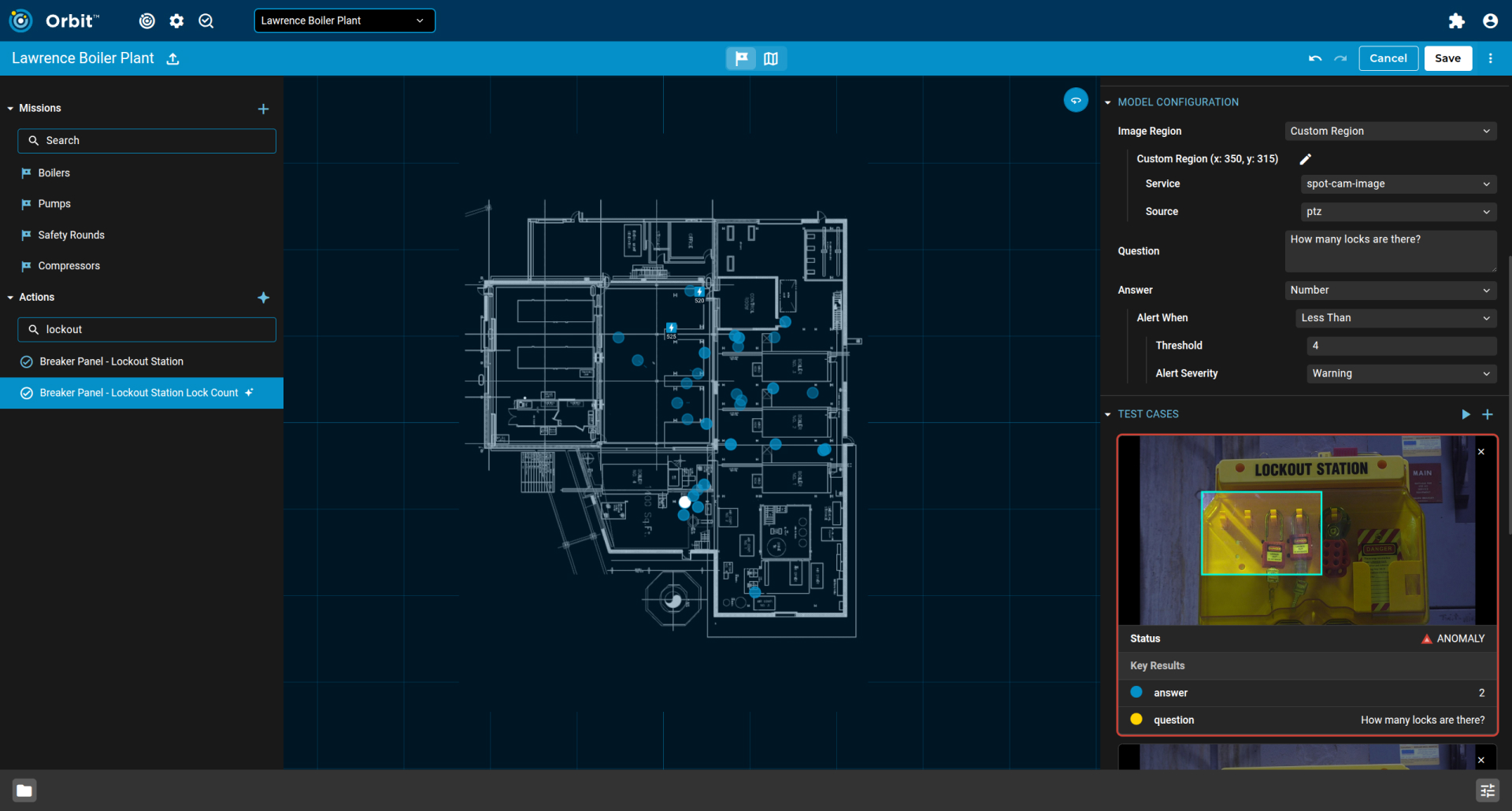
Task: Run the test cases with play icon
Action: (x=1466, y=414)
